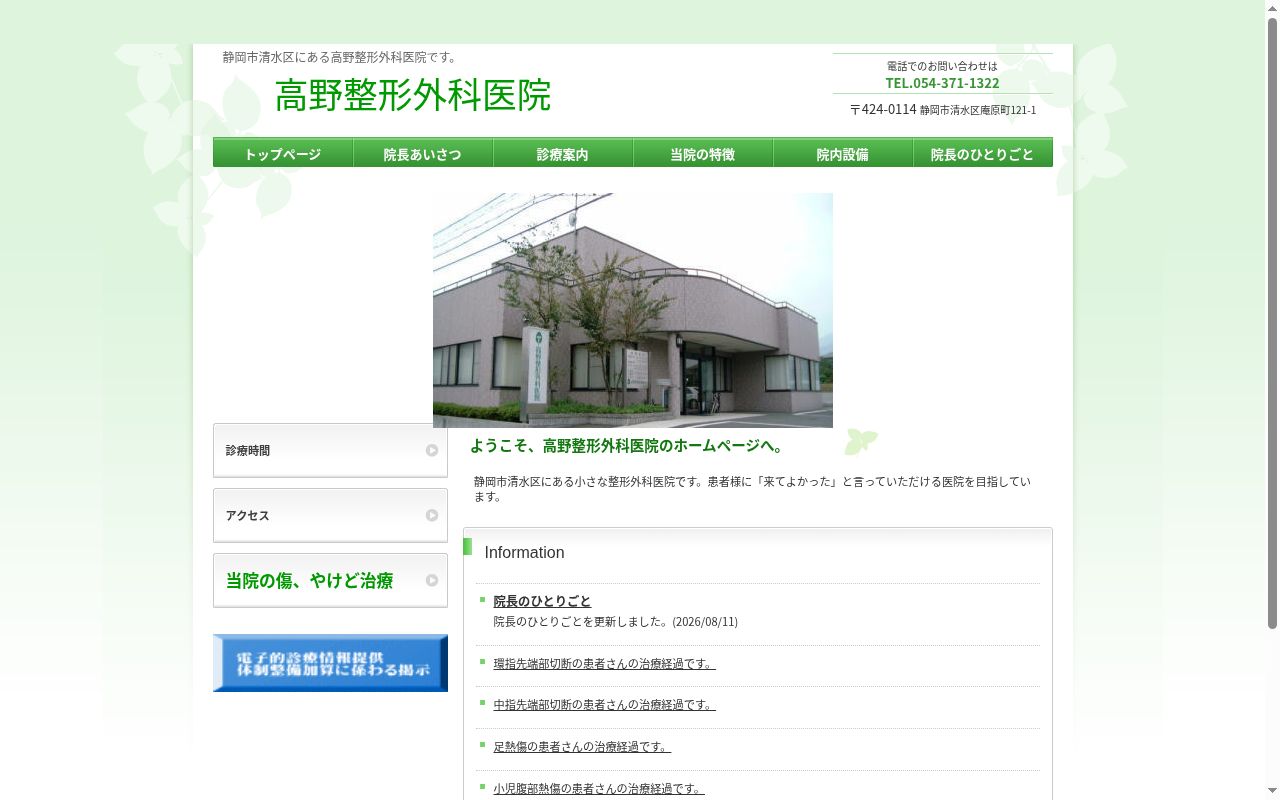Click the arrow icon on アクセス button
This screenshot has width=1280, height=800.
pyautogui.click(x=432, y=516)
